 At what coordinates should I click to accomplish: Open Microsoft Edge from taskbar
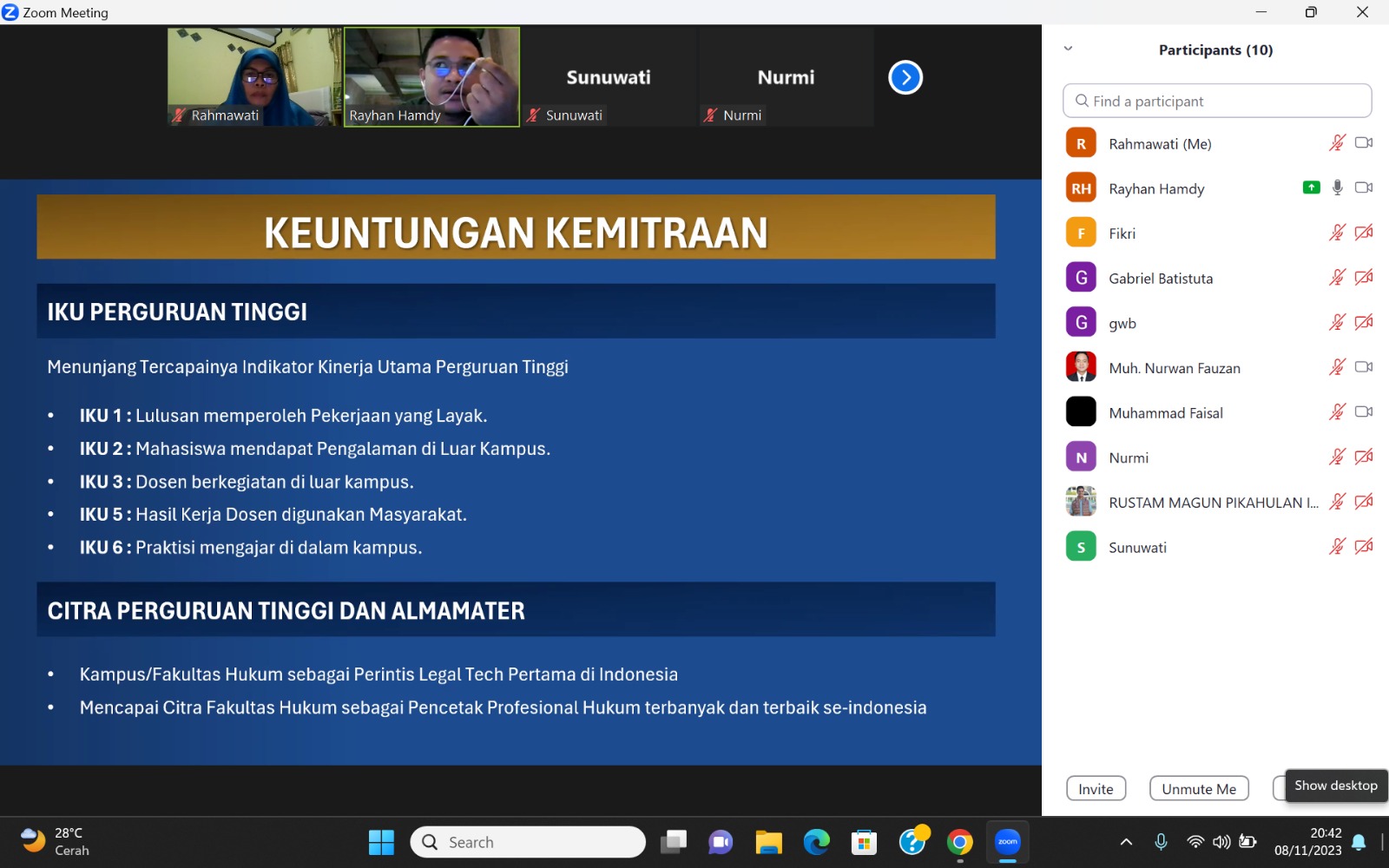coord(816,842)
